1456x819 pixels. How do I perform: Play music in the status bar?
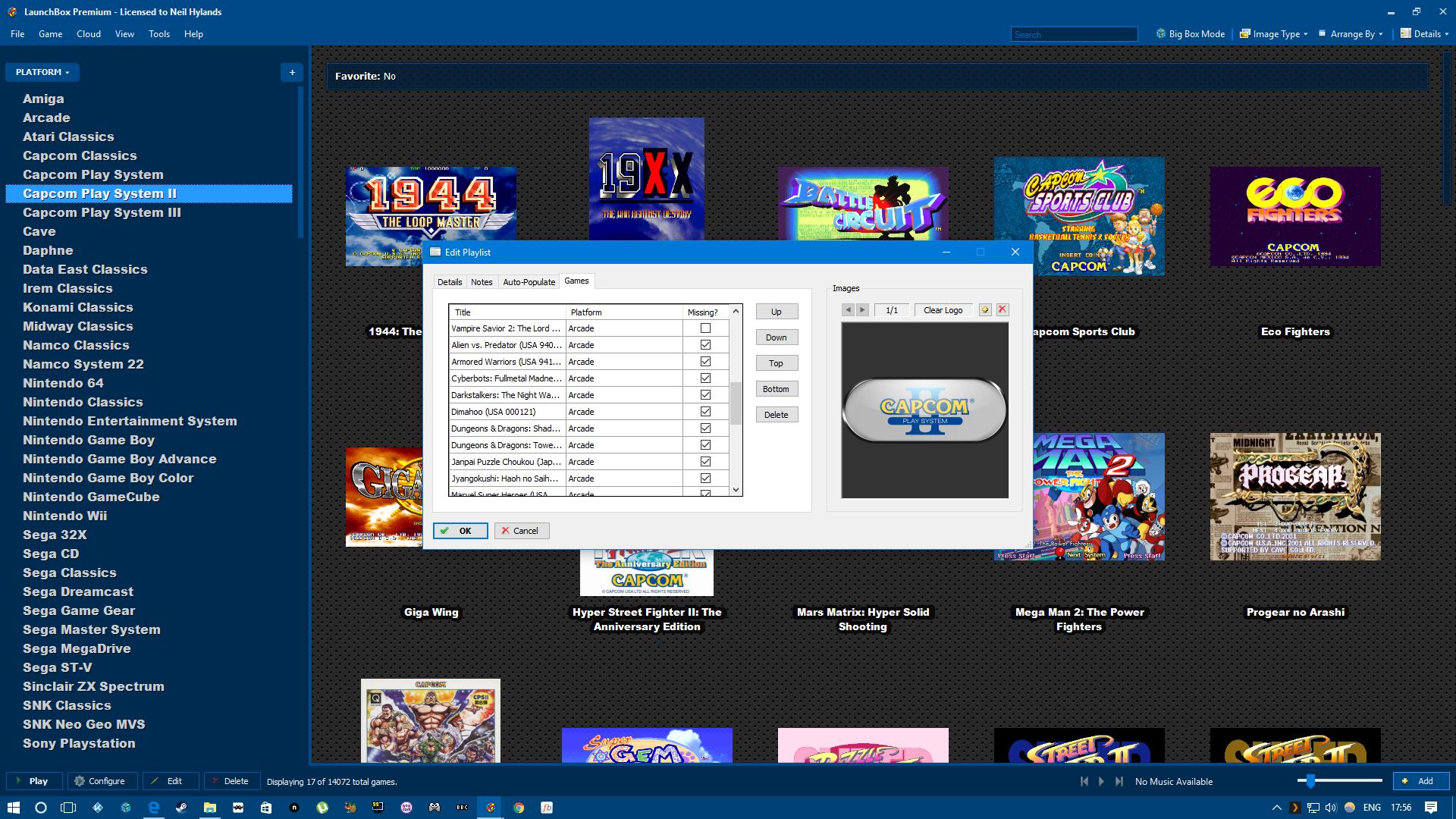tap(1101, 781)
